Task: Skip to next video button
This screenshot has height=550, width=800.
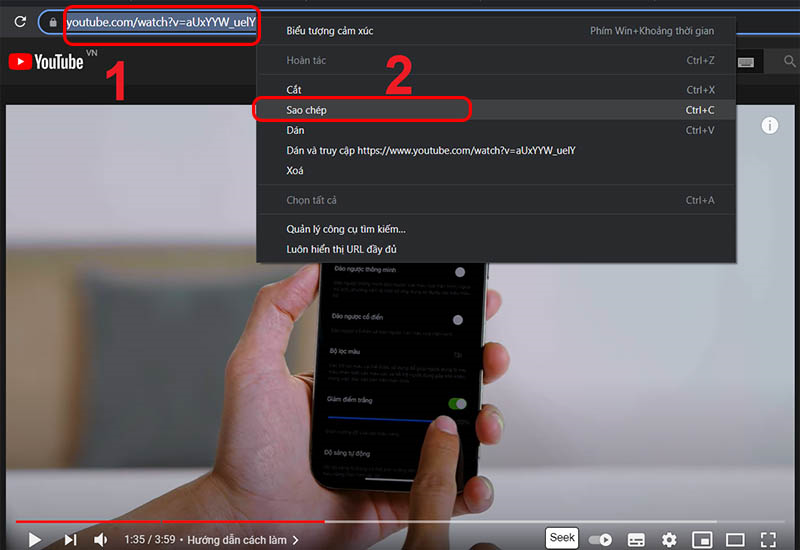Action: click(70, 539)
